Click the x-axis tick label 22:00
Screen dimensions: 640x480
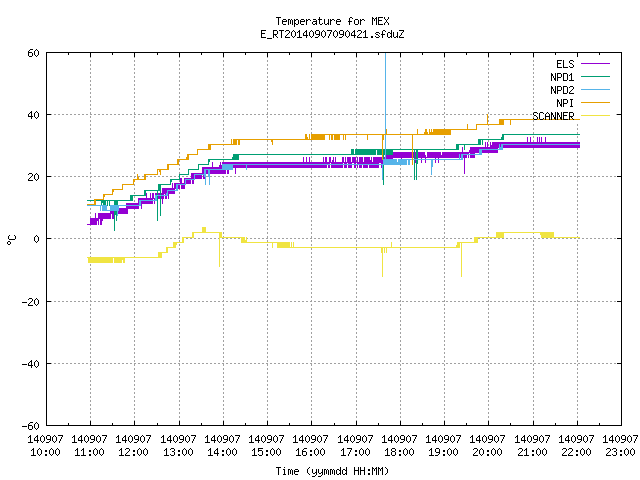(577, 452)
